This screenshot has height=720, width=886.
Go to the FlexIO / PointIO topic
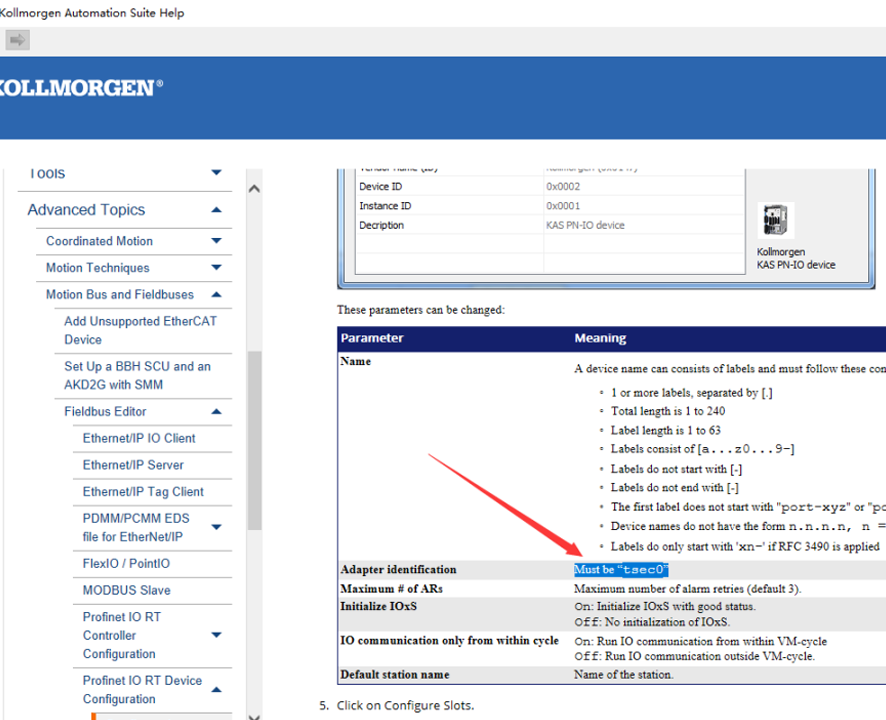coord(126,564)
